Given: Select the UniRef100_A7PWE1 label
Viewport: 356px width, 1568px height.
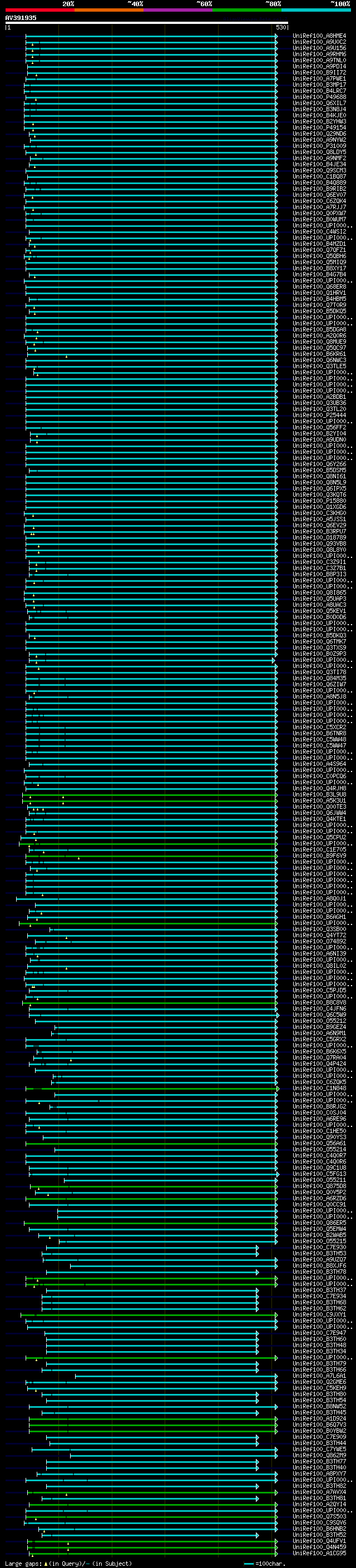Looking at the screenshot, I should [319, 78].
